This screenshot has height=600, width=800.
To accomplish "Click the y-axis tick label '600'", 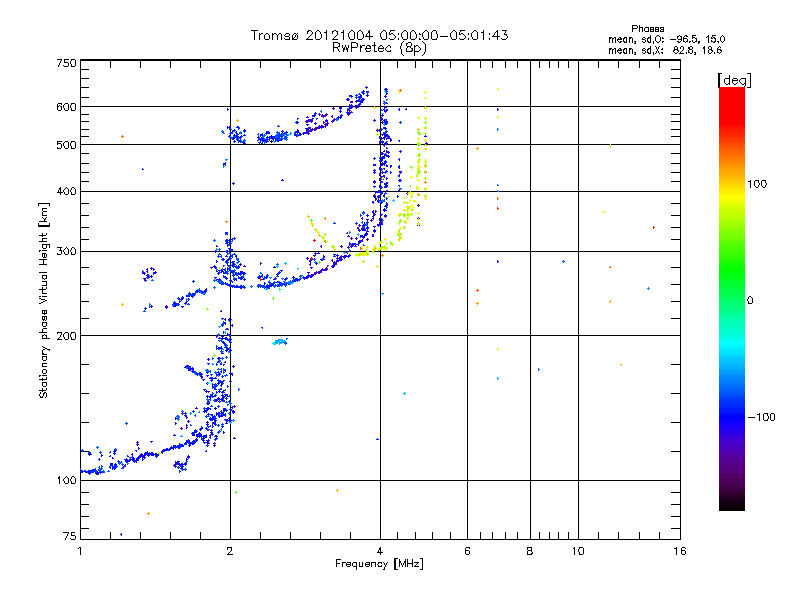I will pos(66,107).
